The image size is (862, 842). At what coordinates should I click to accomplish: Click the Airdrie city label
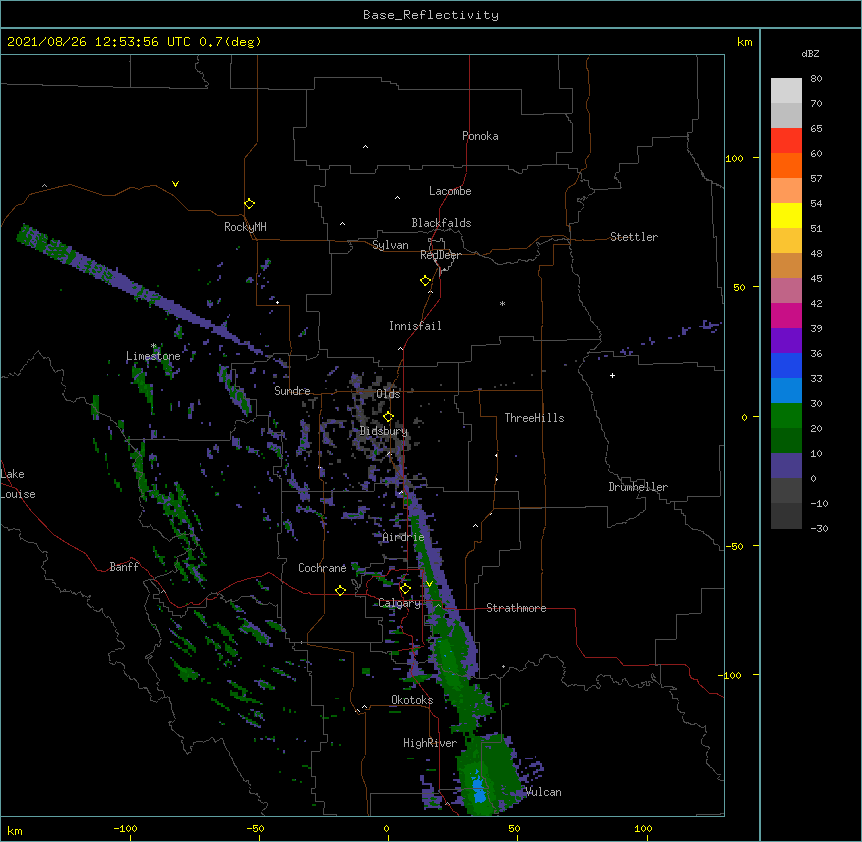[x=403, y=537]
